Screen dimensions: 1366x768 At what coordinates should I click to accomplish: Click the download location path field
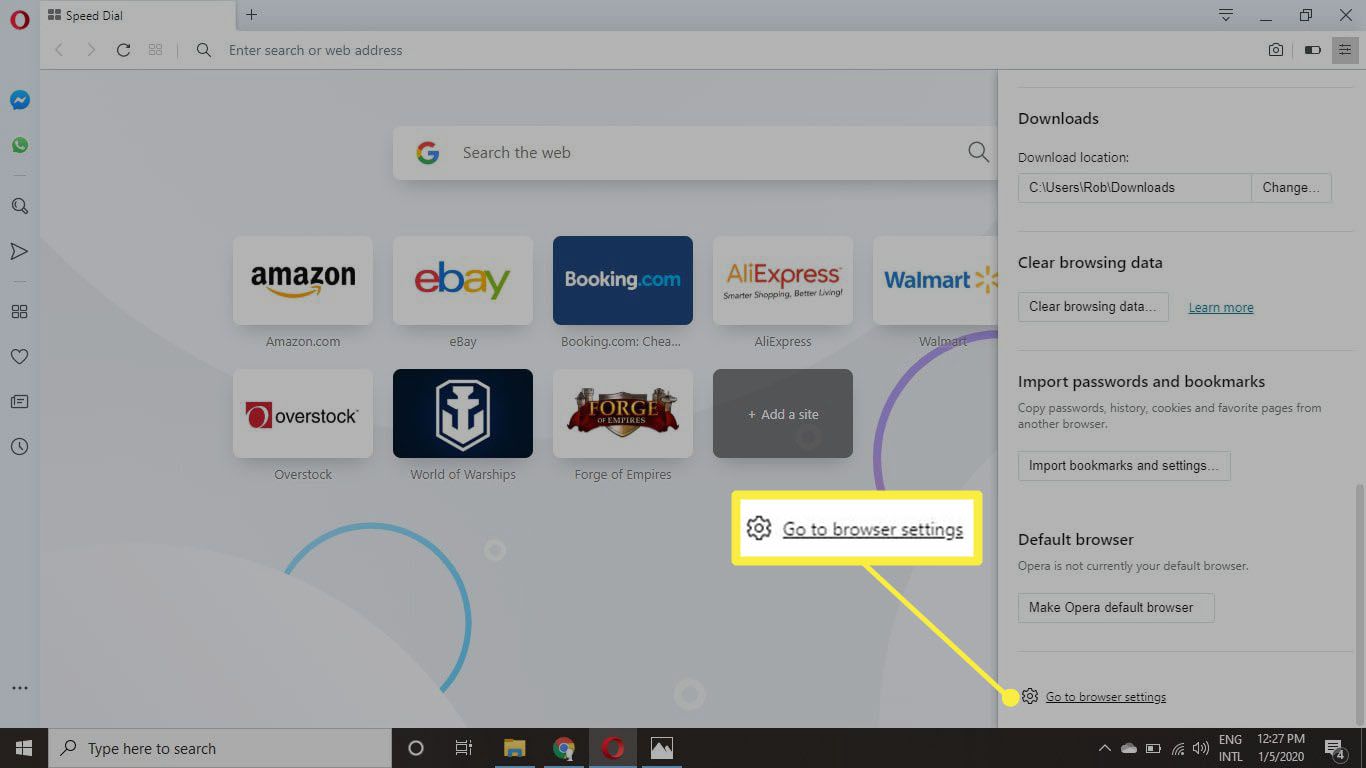(1135, 188)
